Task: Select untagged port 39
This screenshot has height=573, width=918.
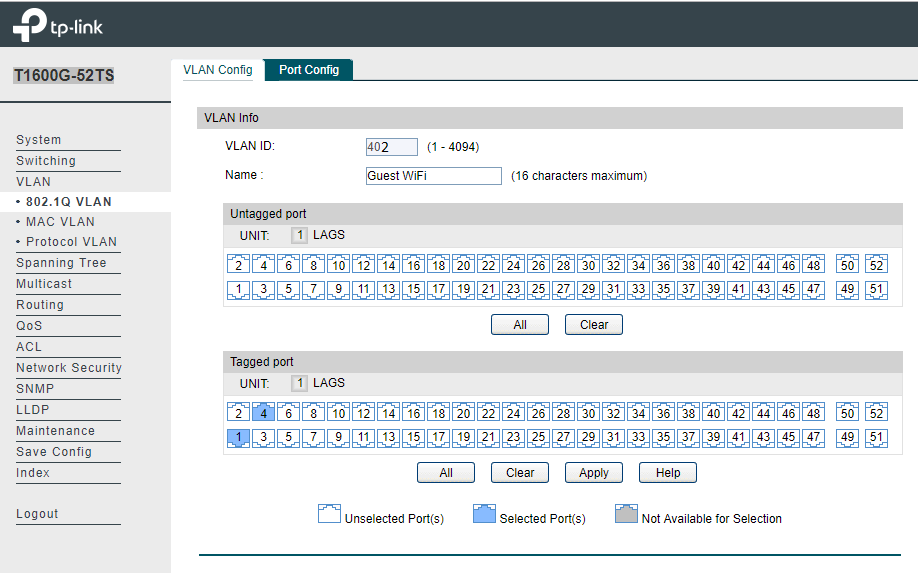Action: tap(714, 289)
